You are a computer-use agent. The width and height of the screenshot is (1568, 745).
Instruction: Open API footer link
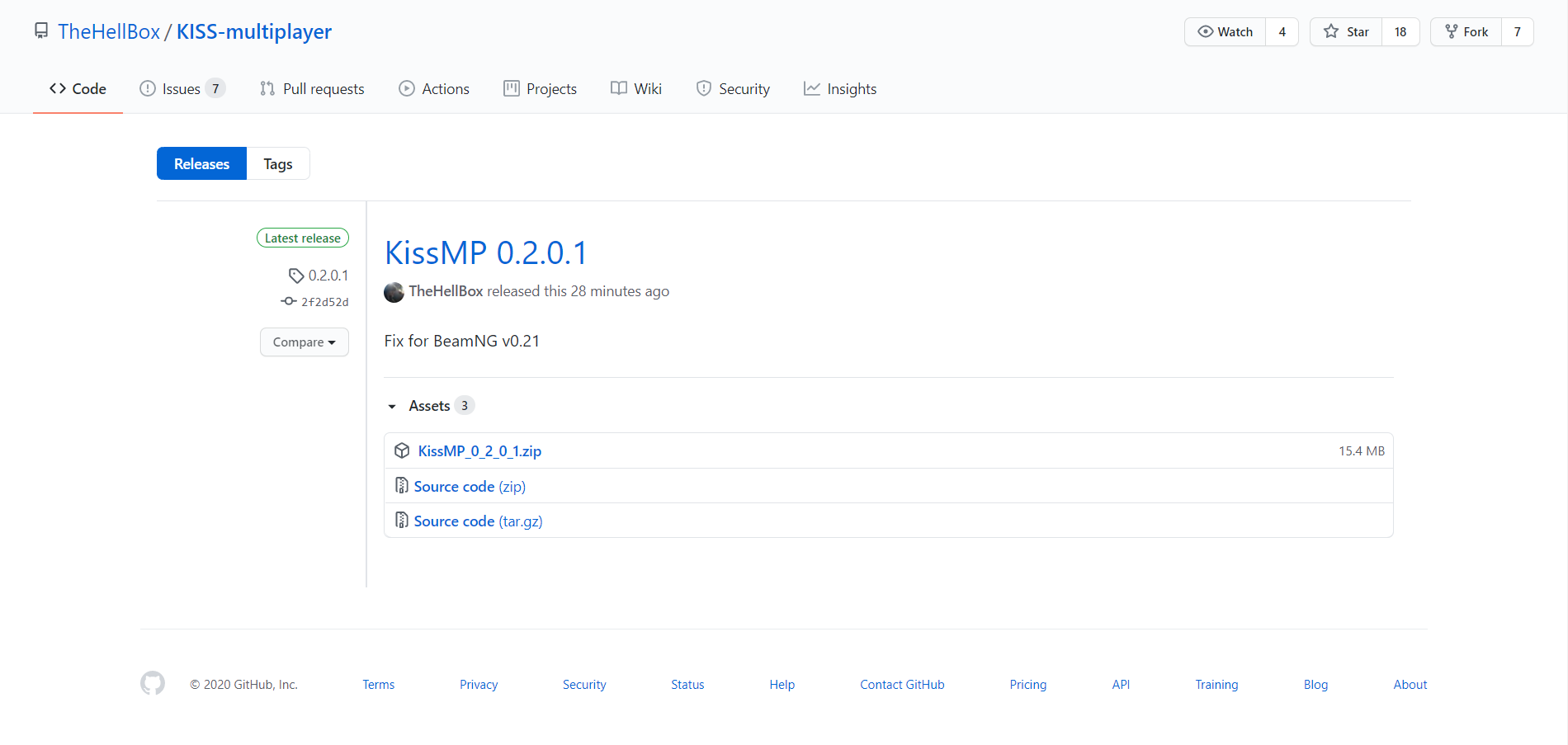click(1121, 685)
